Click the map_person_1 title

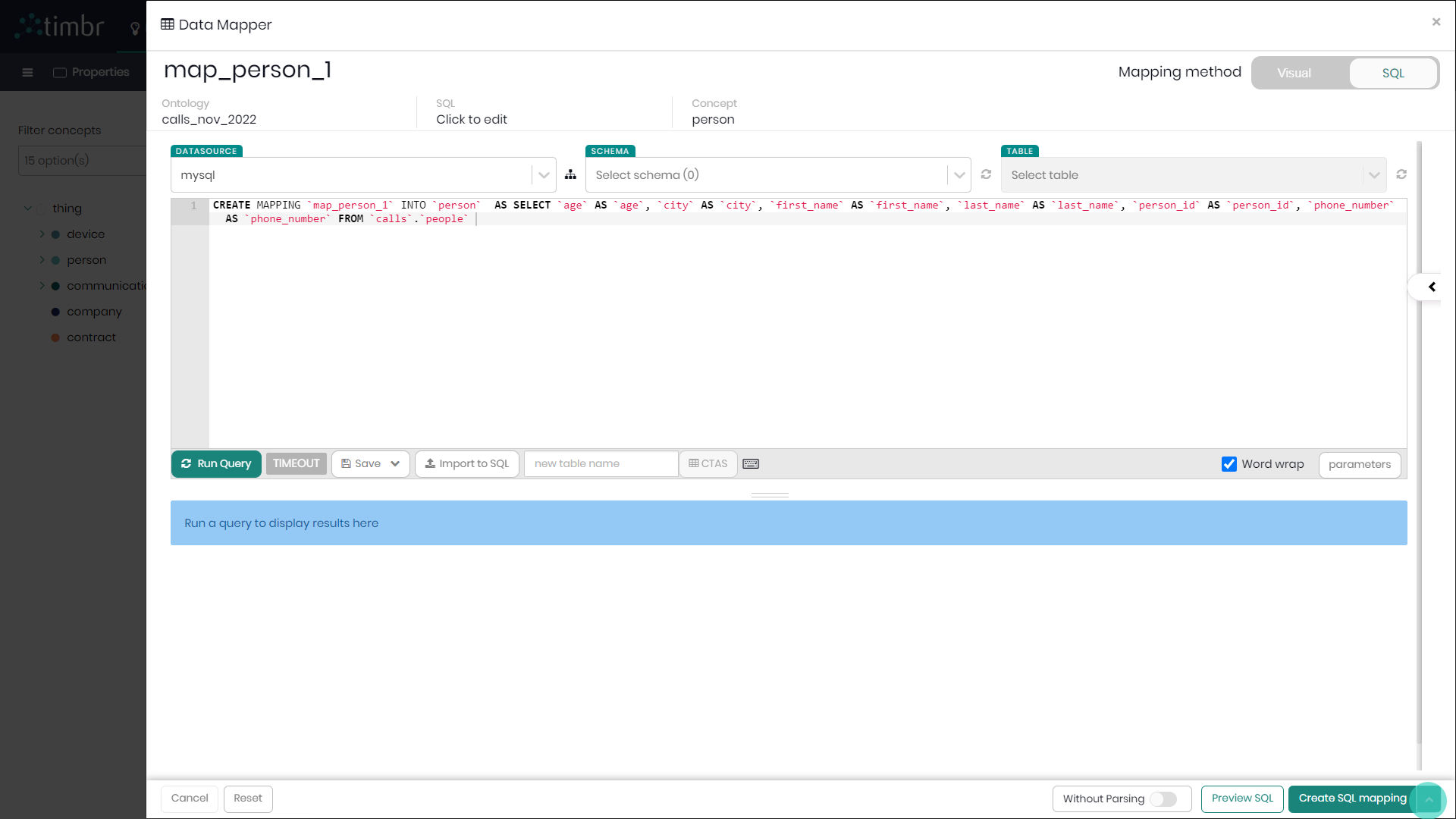click(248, 70)
